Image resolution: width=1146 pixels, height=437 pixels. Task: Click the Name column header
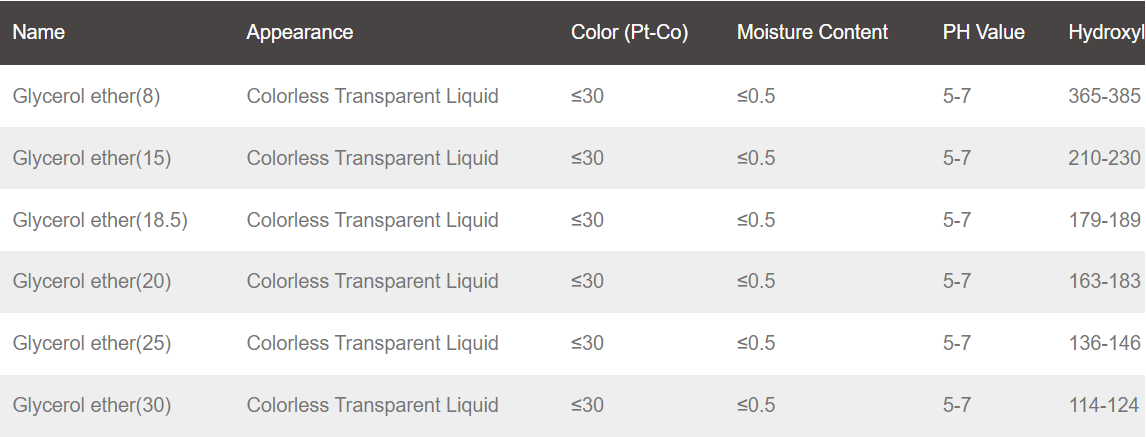pos(39,32)
